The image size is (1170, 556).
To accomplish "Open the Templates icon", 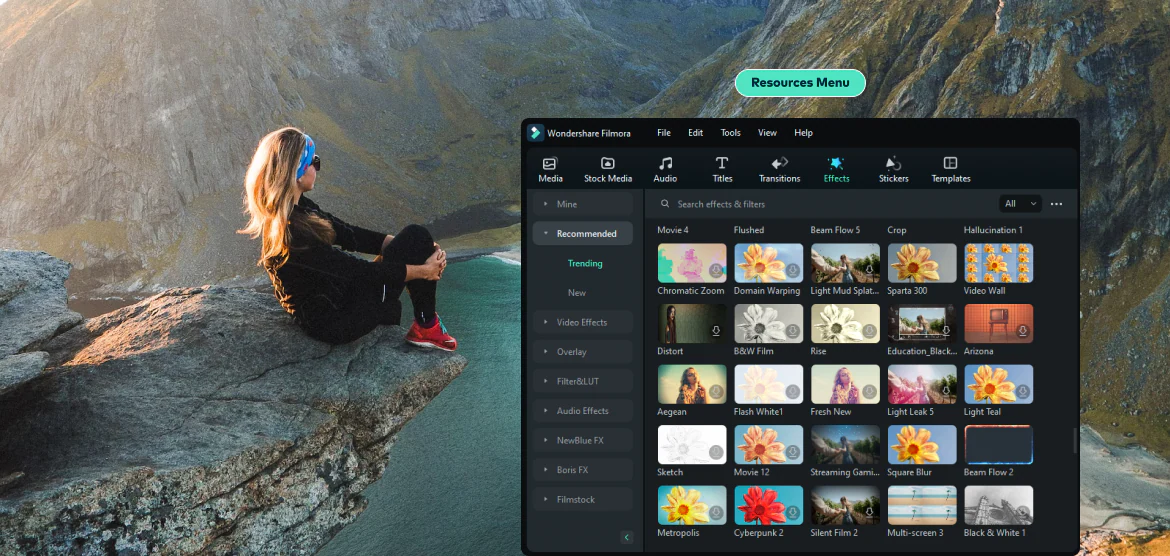I will tap(950, 164).
